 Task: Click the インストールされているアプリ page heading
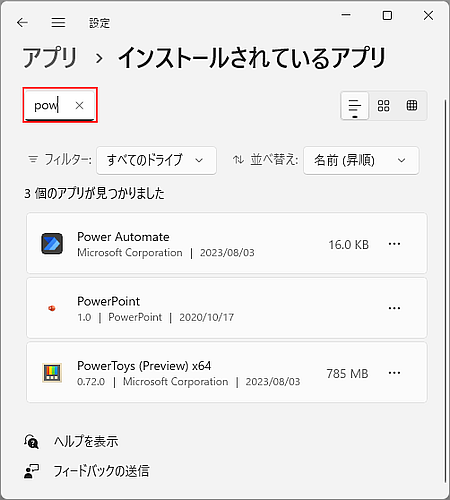(x=252, y=58)
